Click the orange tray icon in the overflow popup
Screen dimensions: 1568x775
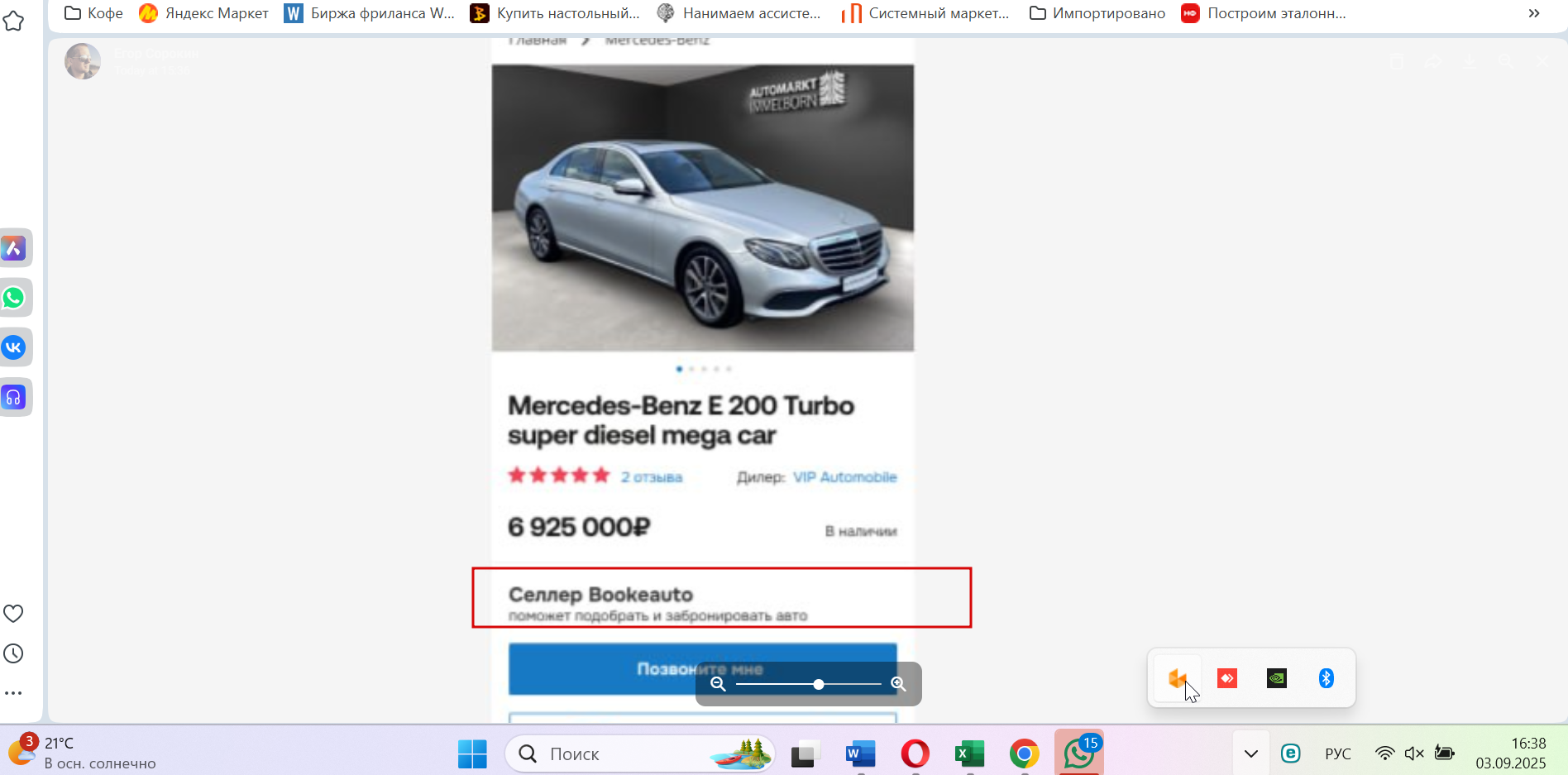click(1178, 679)
